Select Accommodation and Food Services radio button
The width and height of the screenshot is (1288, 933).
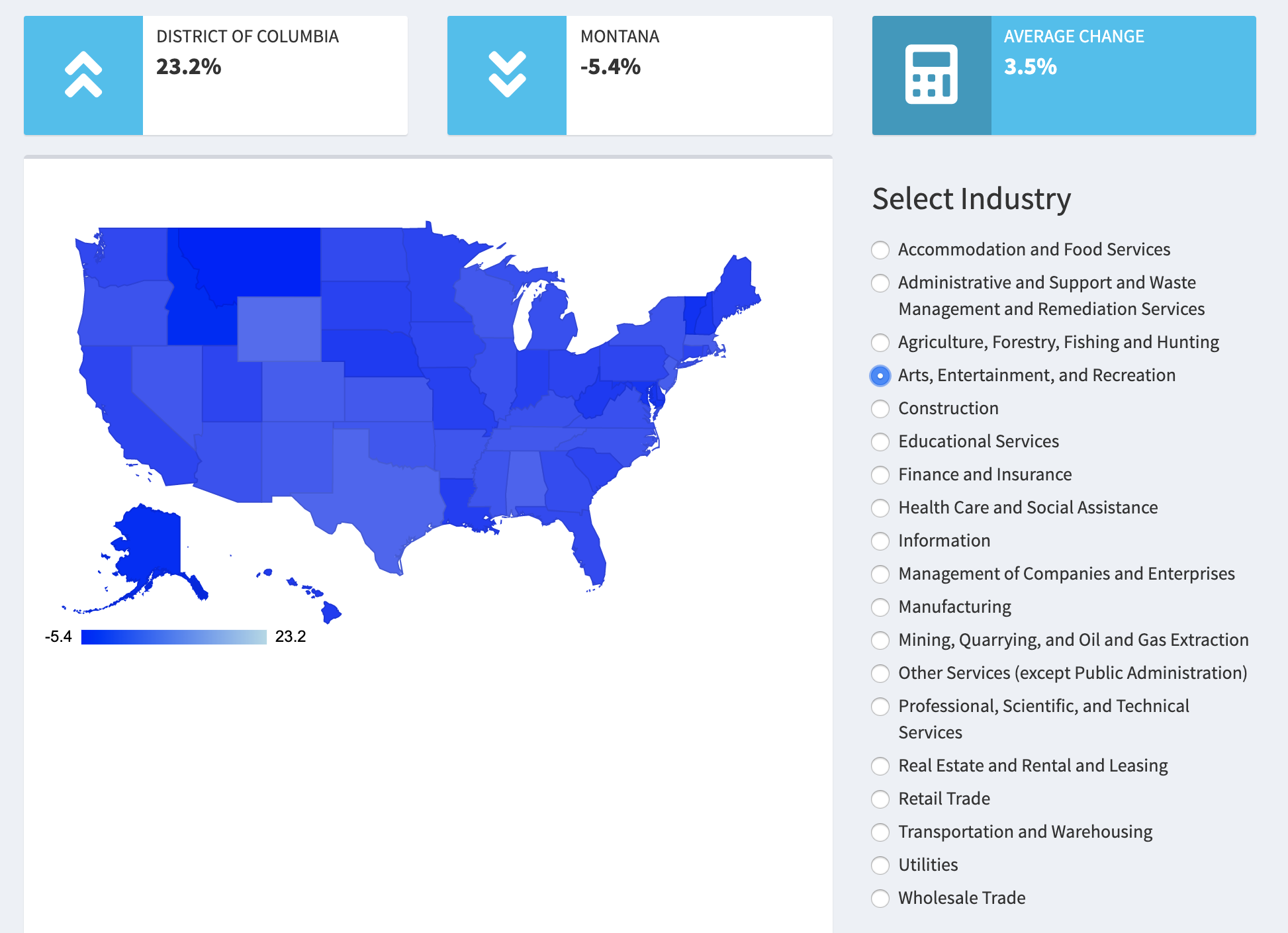(880, 250)
